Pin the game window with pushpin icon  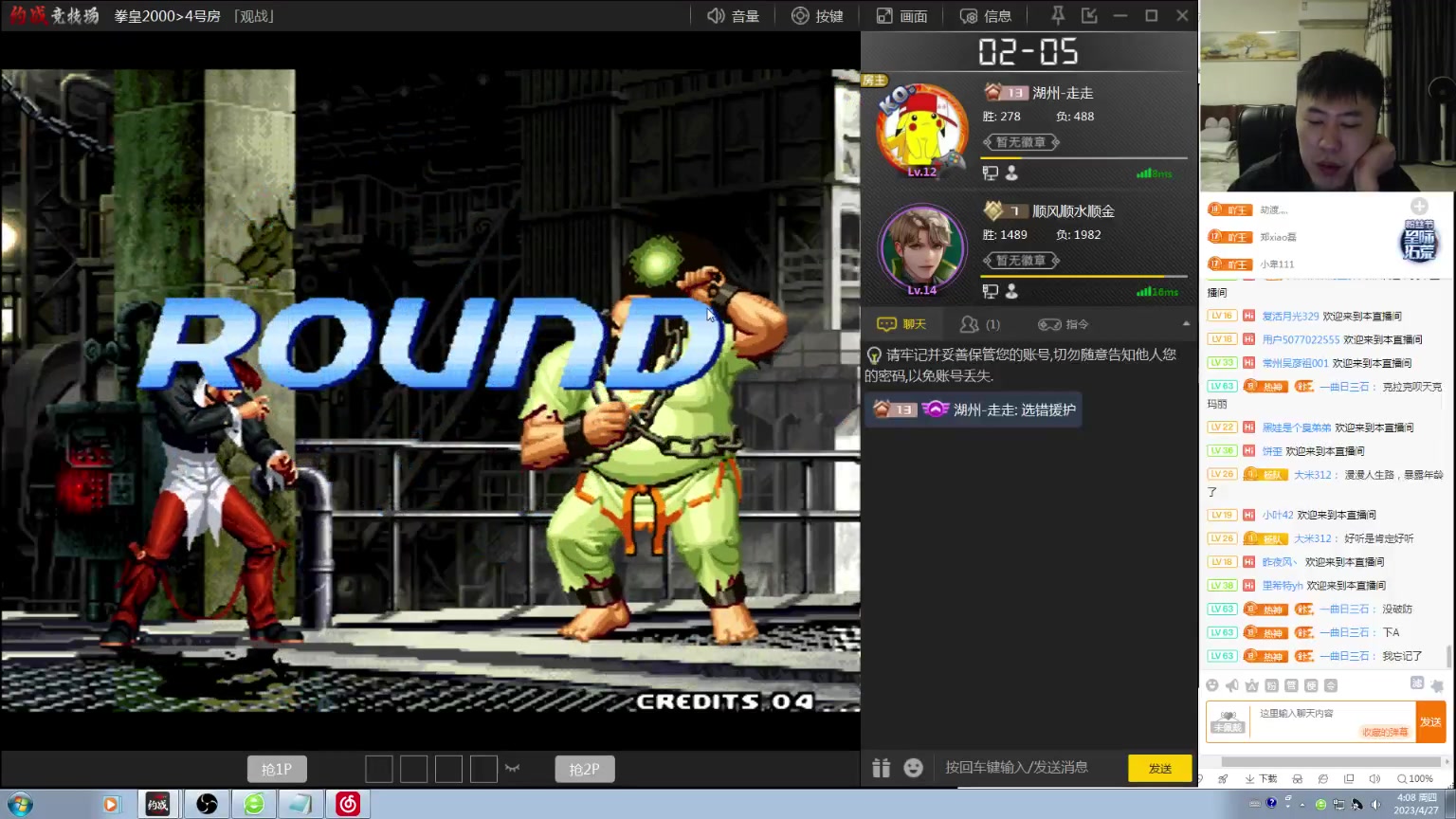pyautogui.click(x=1058, y=15)
